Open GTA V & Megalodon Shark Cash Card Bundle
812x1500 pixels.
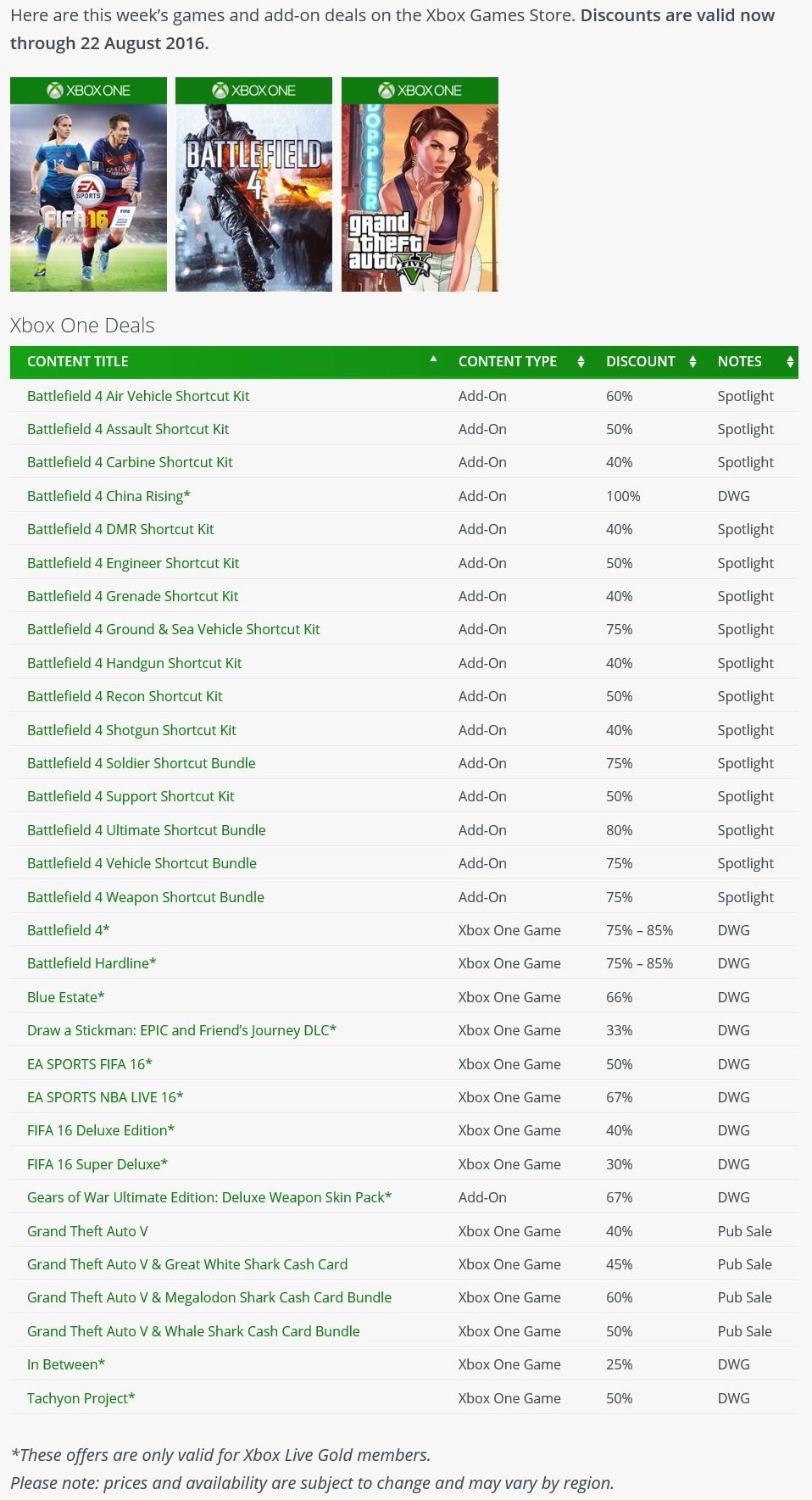[x=209, y=1297]
